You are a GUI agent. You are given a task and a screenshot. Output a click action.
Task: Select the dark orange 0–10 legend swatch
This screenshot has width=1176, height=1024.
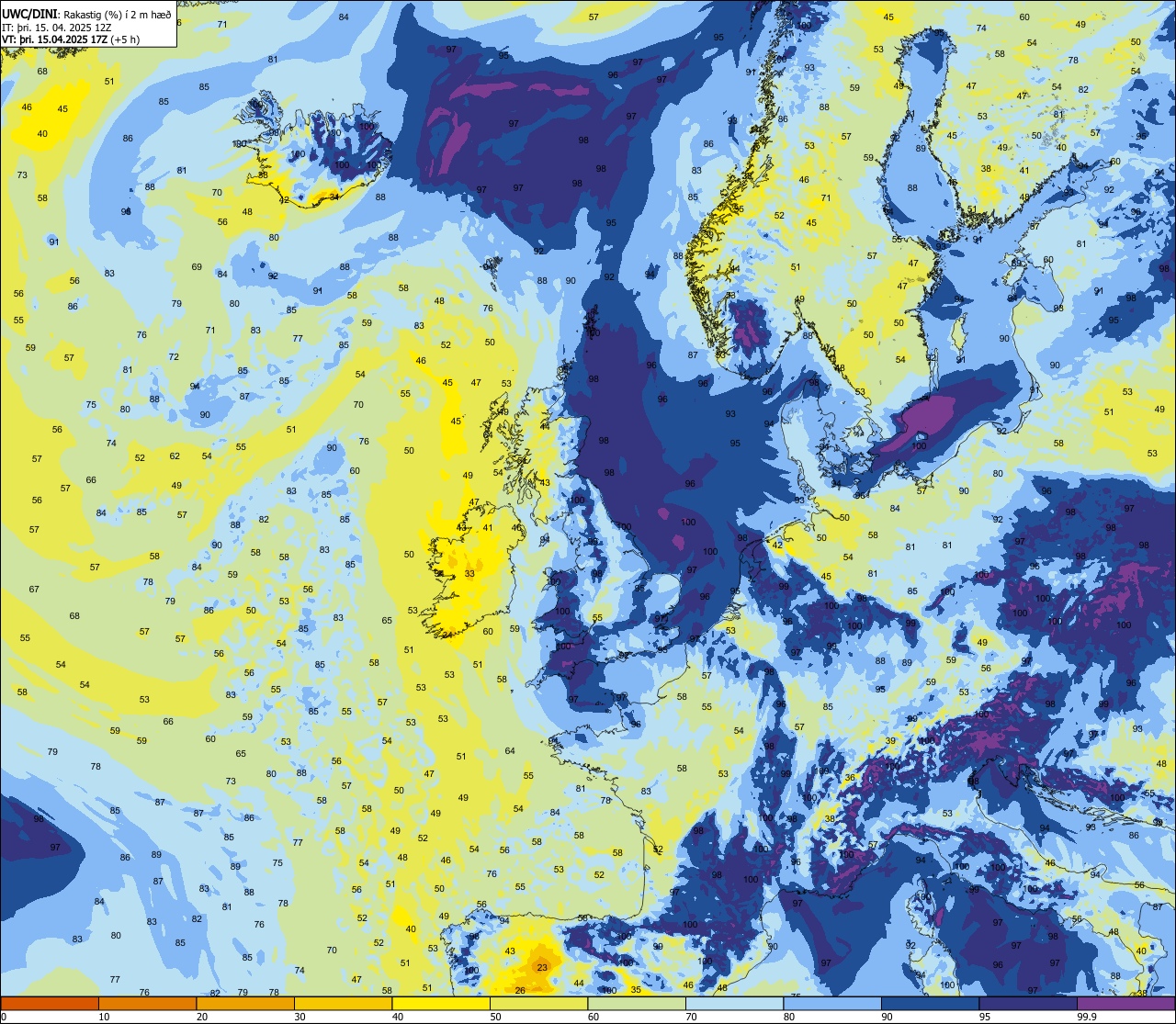click(x=50, y=1003)
